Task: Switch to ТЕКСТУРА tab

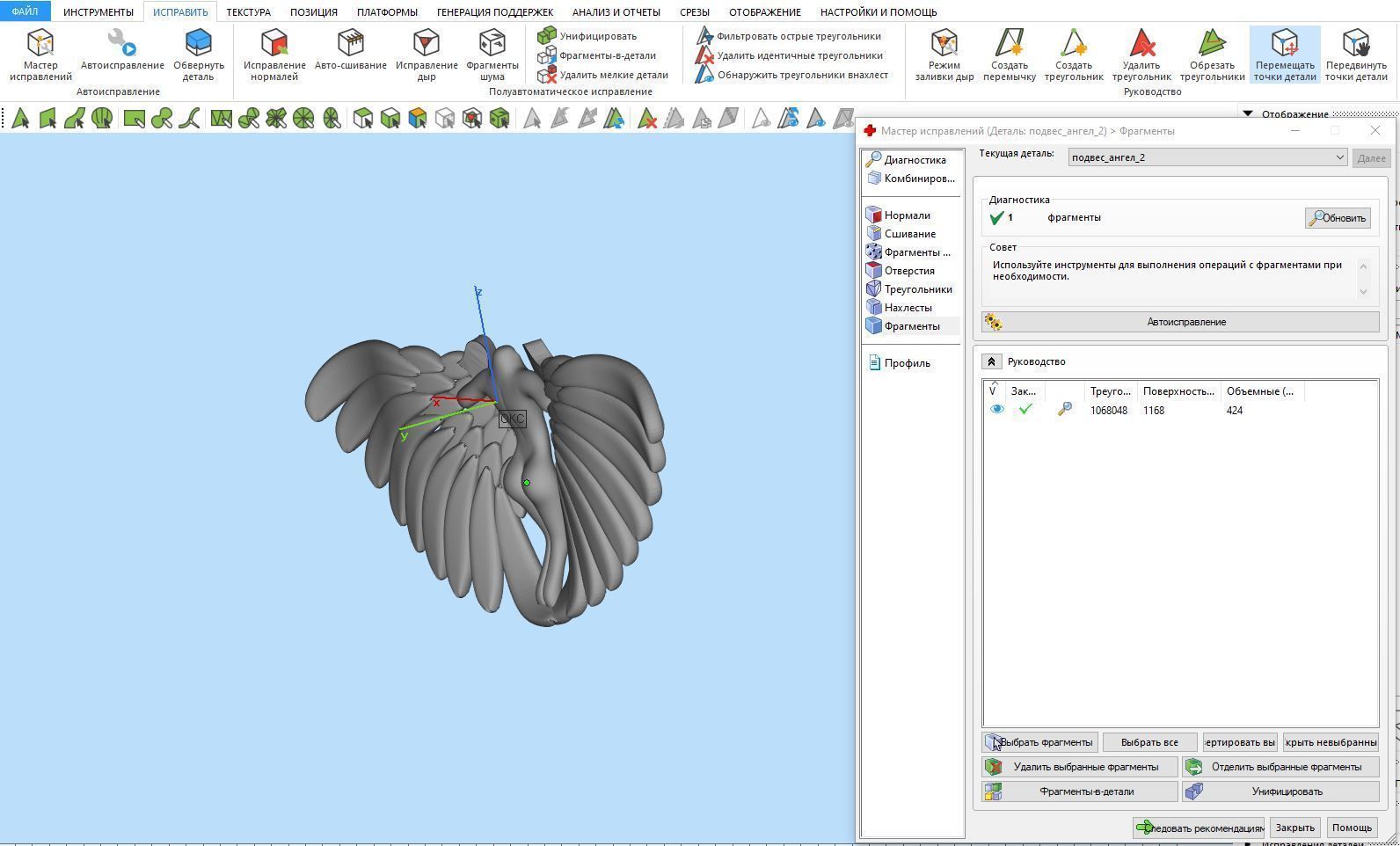Action: (x=249, y=12)
